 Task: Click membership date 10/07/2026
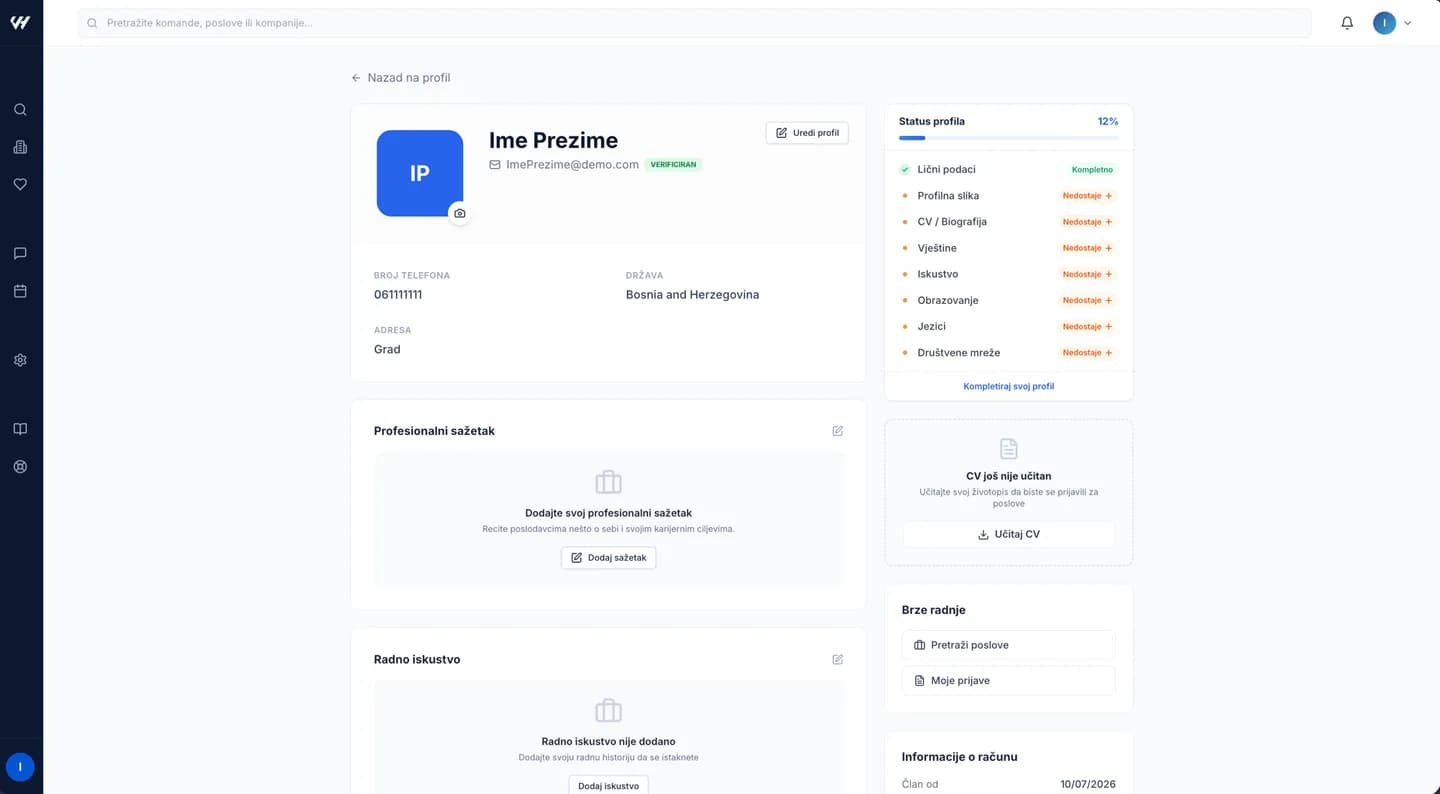[x=1088, y=785]
